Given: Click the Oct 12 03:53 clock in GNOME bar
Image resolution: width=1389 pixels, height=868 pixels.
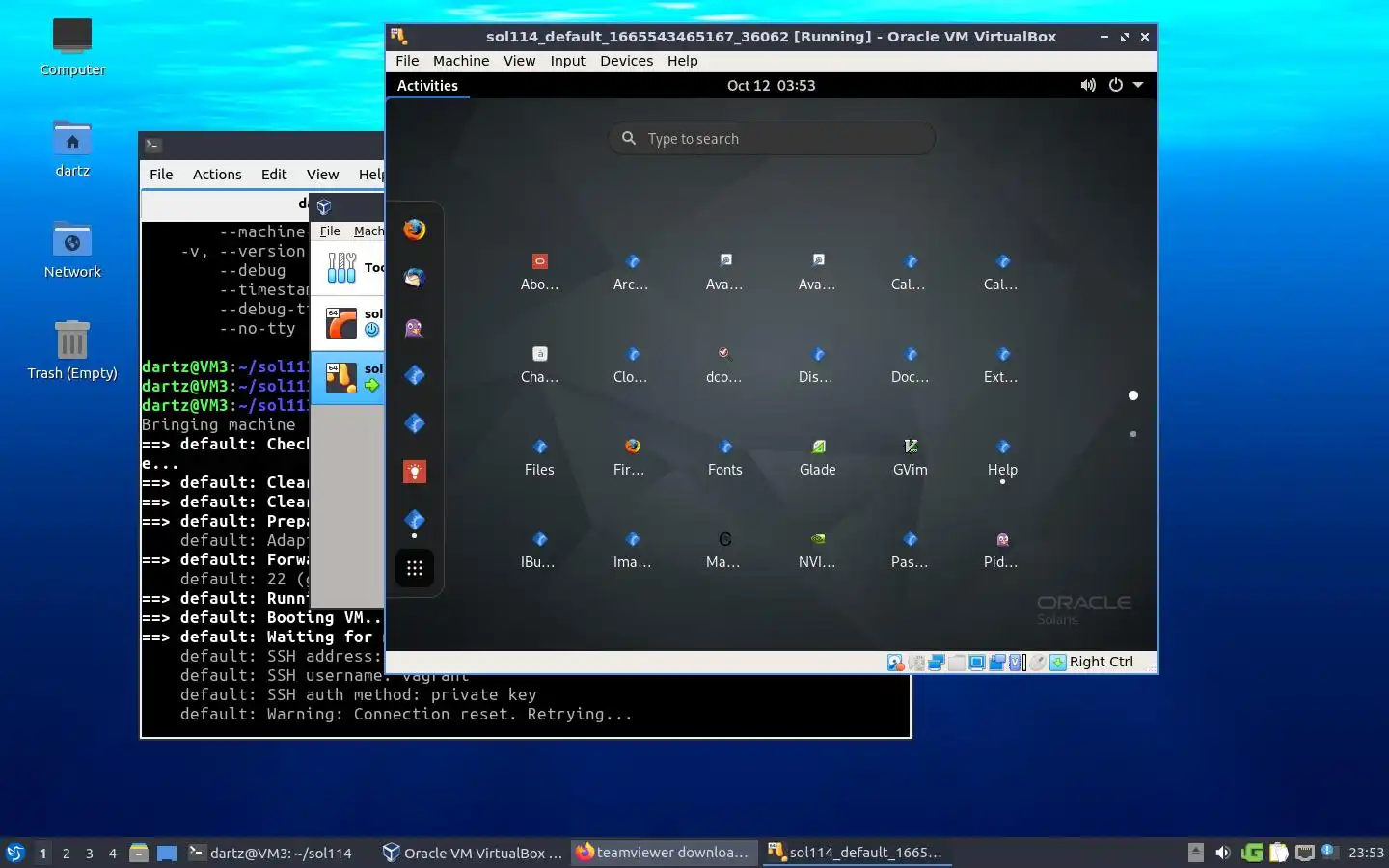Looking at the screenshot, I should (771, 85).
